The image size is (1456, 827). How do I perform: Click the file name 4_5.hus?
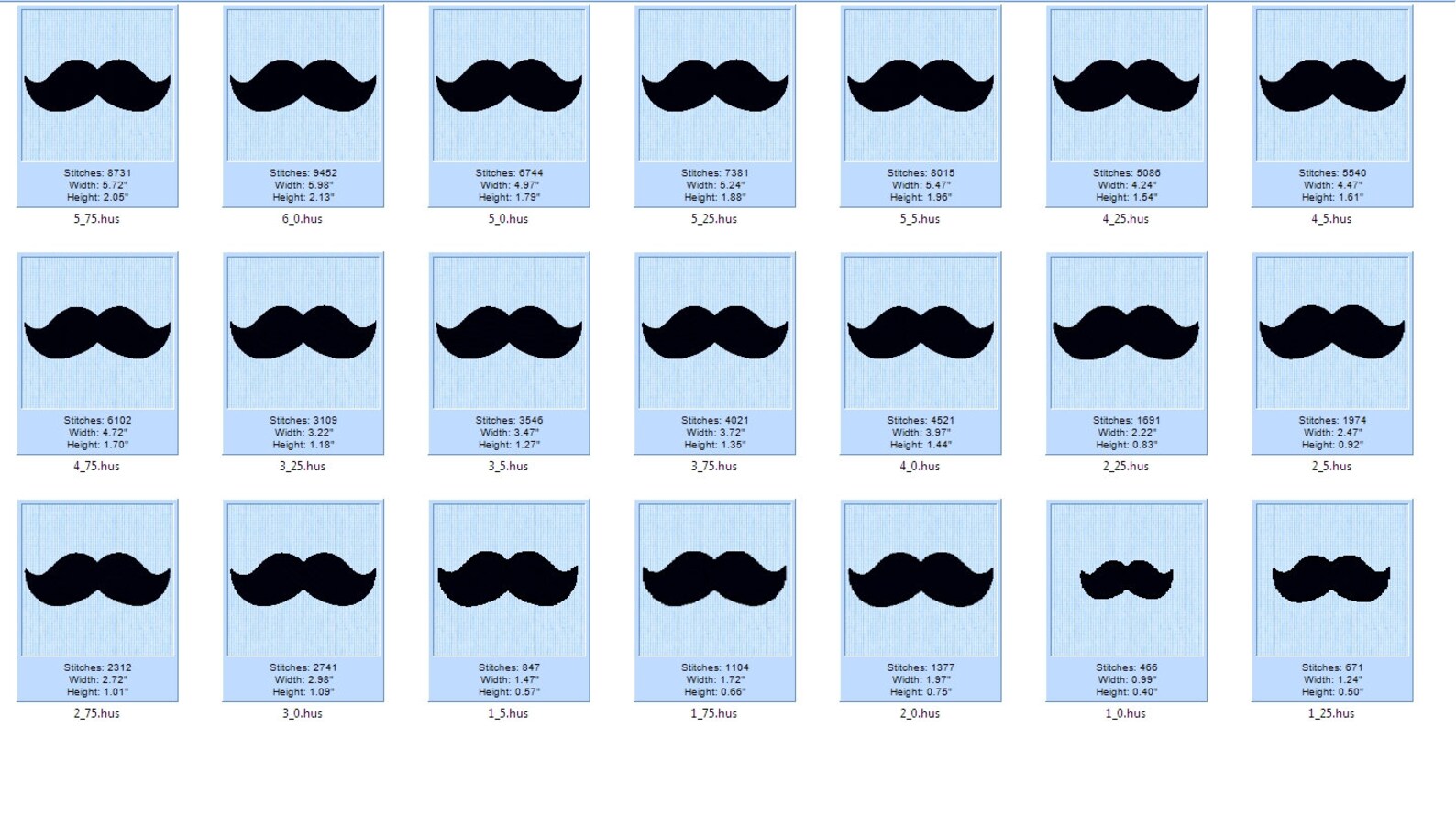tap(1332, 219)
